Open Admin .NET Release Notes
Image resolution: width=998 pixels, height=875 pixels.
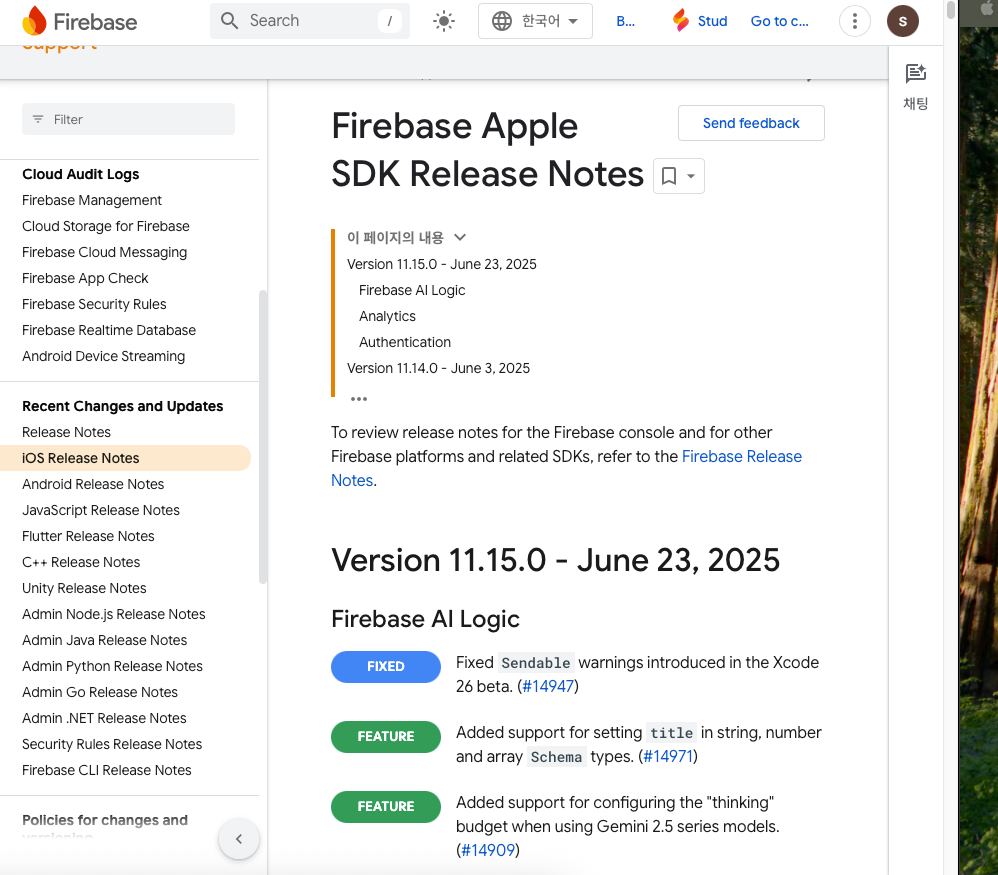click(x=104, y=718)
